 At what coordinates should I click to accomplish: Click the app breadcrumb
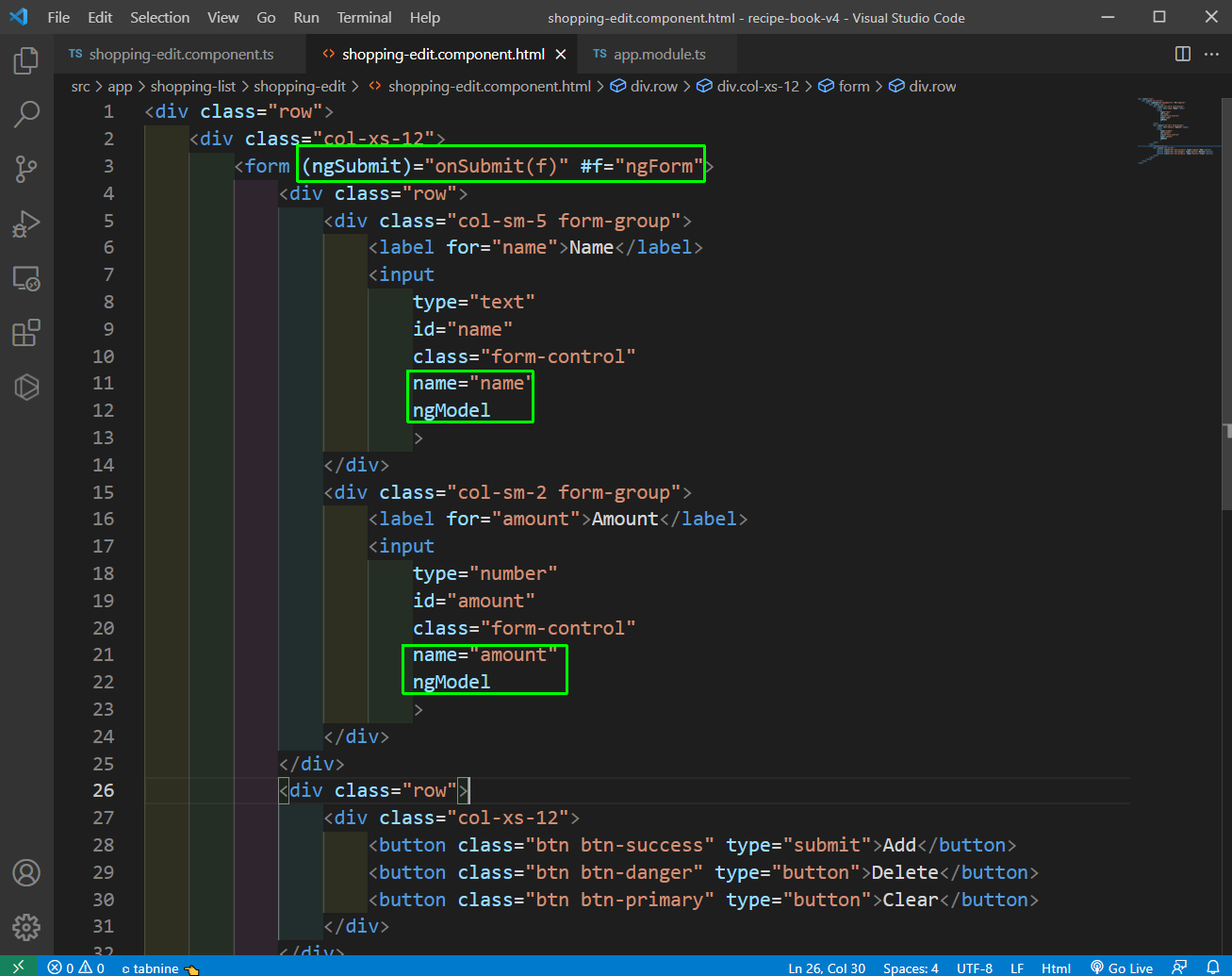pyautogui.click(x=120, y=87)
